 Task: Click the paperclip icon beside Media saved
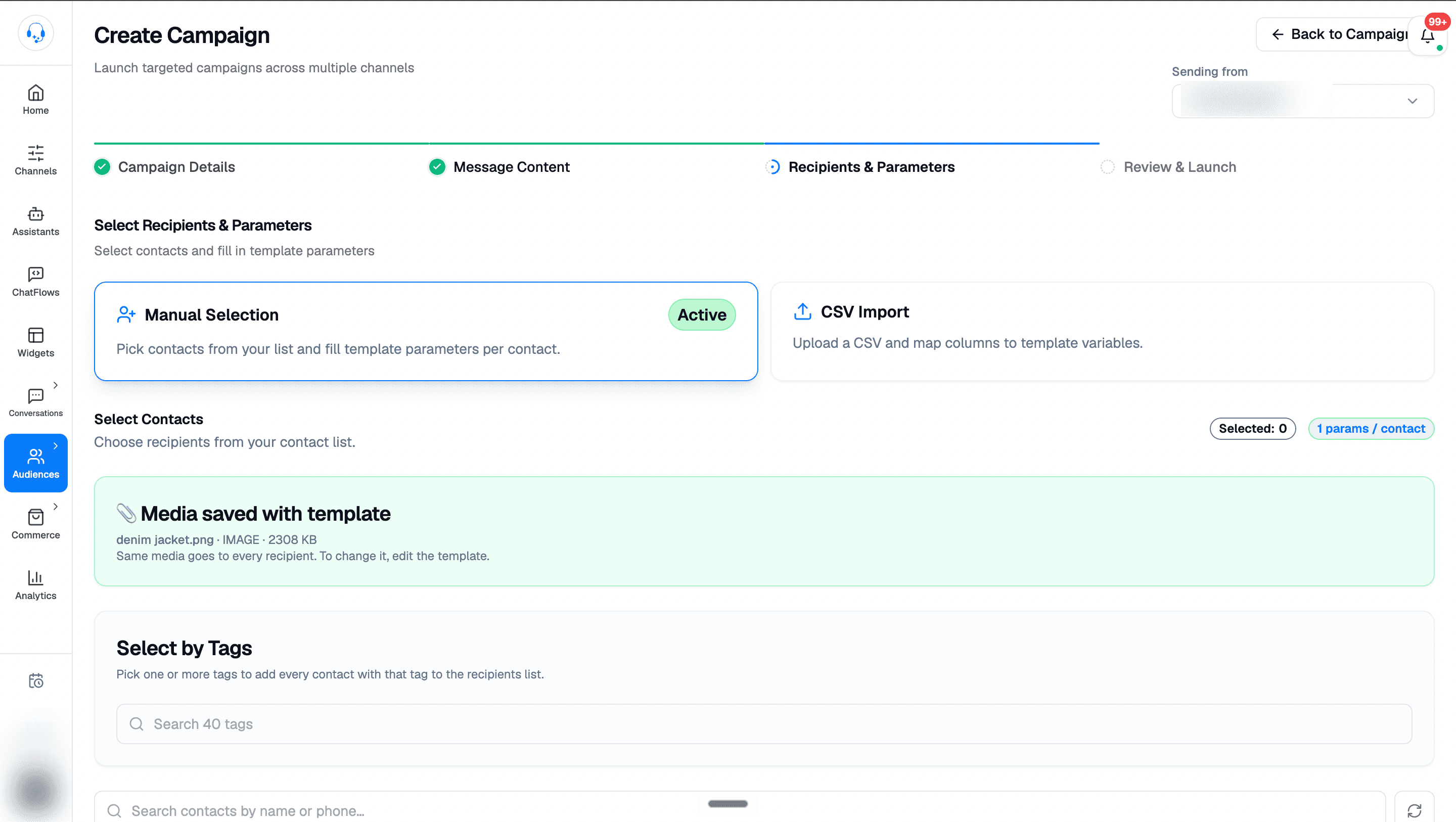(x=126, y=513)
